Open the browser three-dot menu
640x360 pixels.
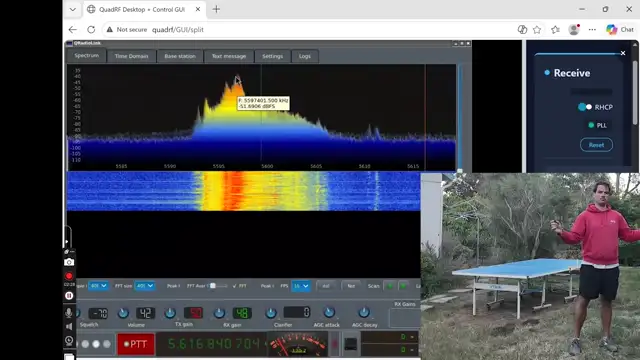[x=592, y=29]
